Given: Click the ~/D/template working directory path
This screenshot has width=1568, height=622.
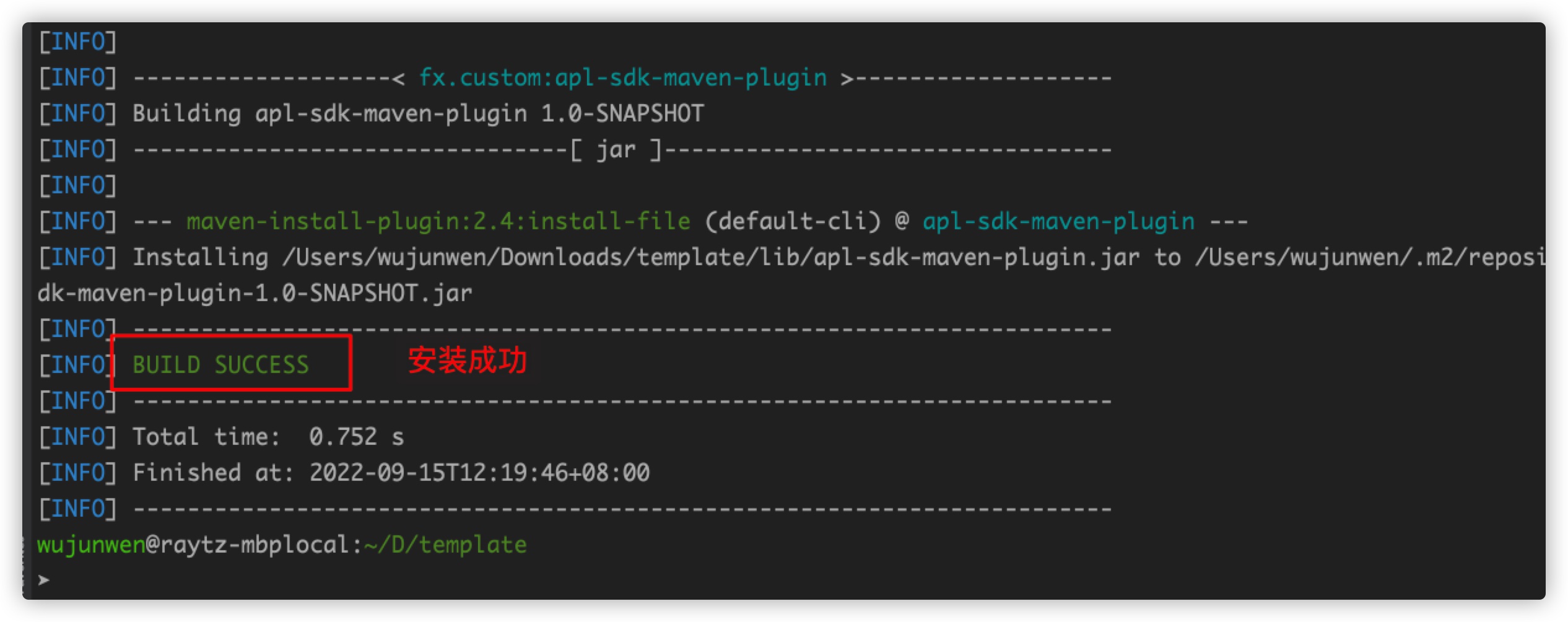Looking at the screenshot, I should pos(446,545).
